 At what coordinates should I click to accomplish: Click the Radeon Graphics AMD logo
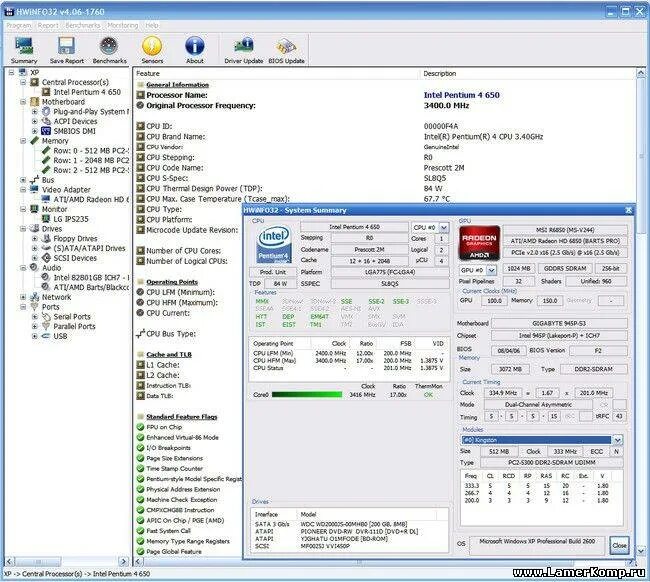click(x=479, y=242)
